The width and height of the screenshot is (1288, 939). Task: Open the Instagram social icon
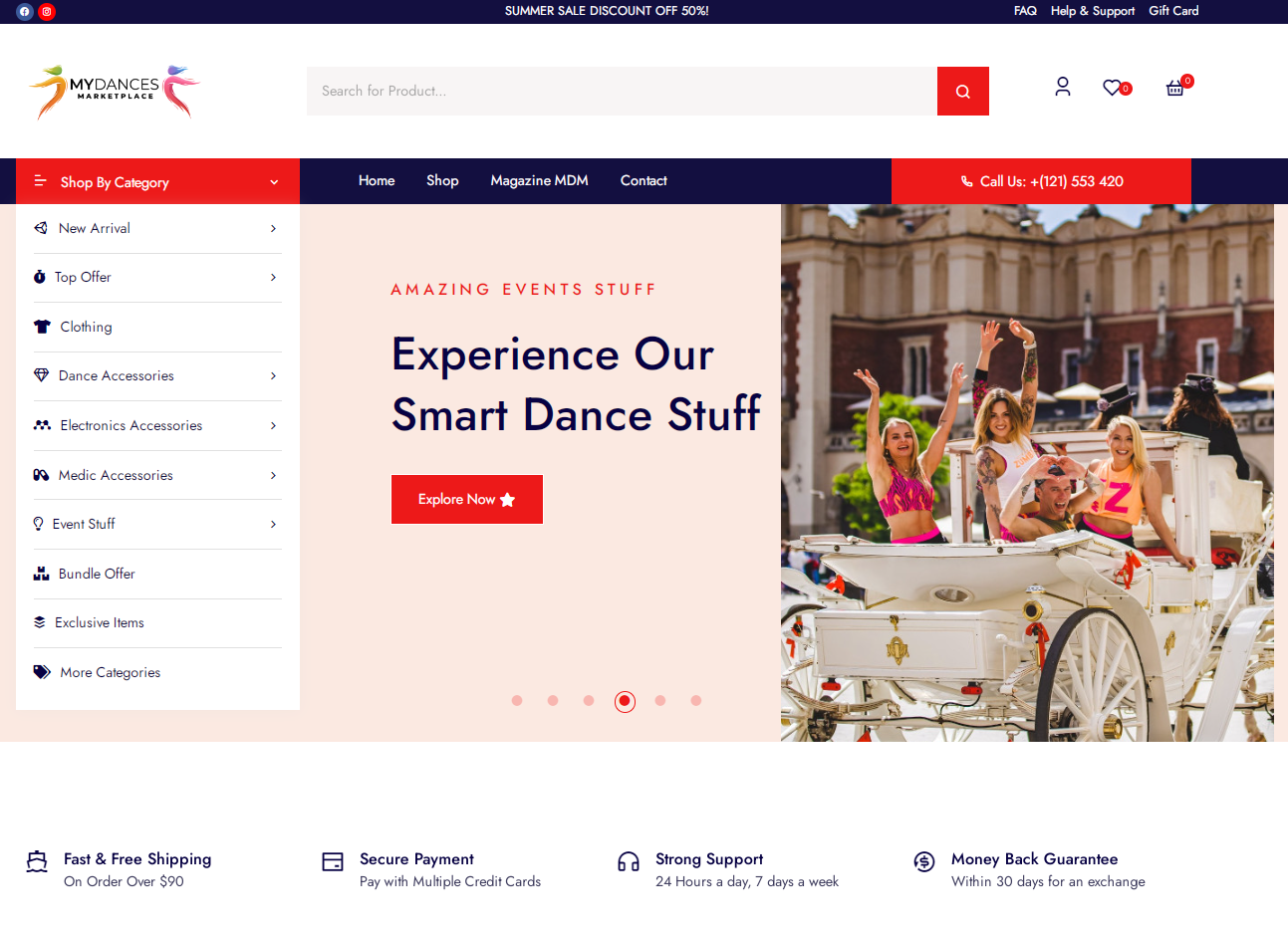click(47, 12)
